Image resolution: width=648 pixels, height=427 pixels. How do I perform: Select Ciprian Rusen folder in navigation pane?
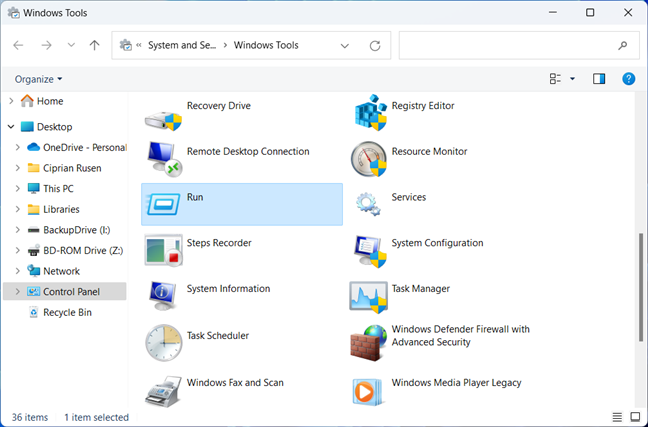coord(64,168)
